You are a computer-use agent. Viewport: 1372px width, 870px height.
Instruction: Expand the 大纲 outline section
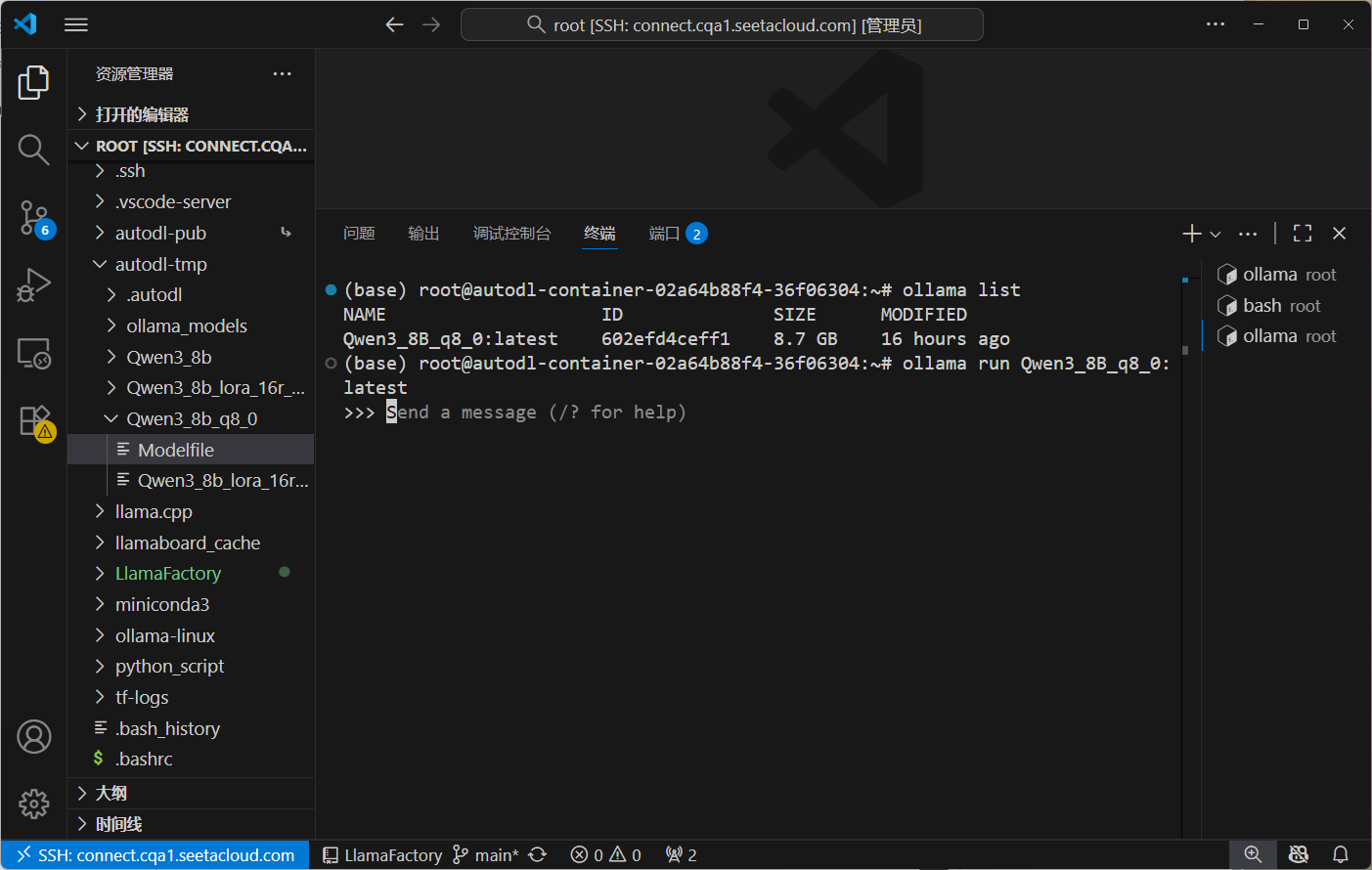coord(191,793)
